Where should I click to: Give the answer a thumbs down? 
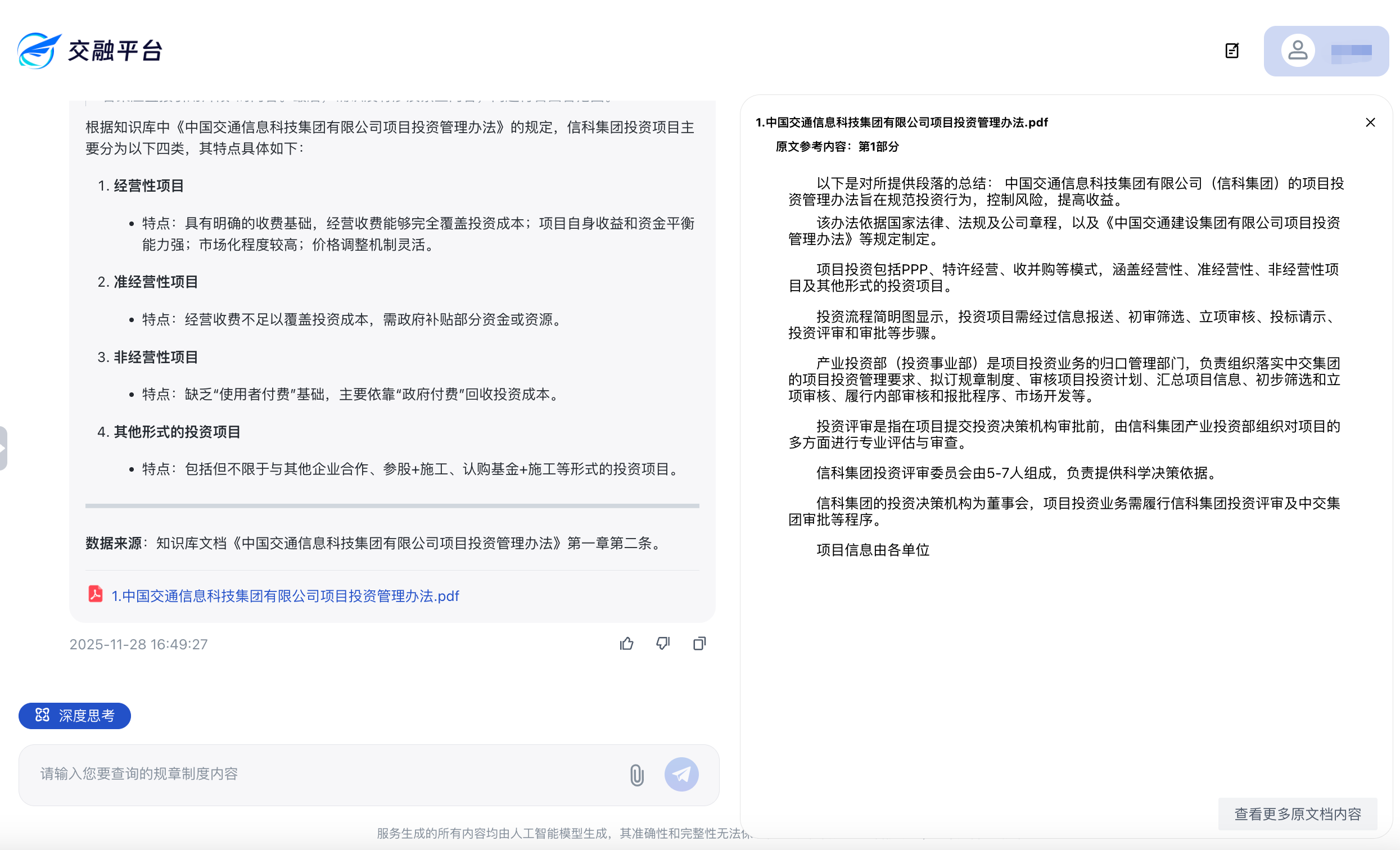pyautogui.click(x=663, y=643)
